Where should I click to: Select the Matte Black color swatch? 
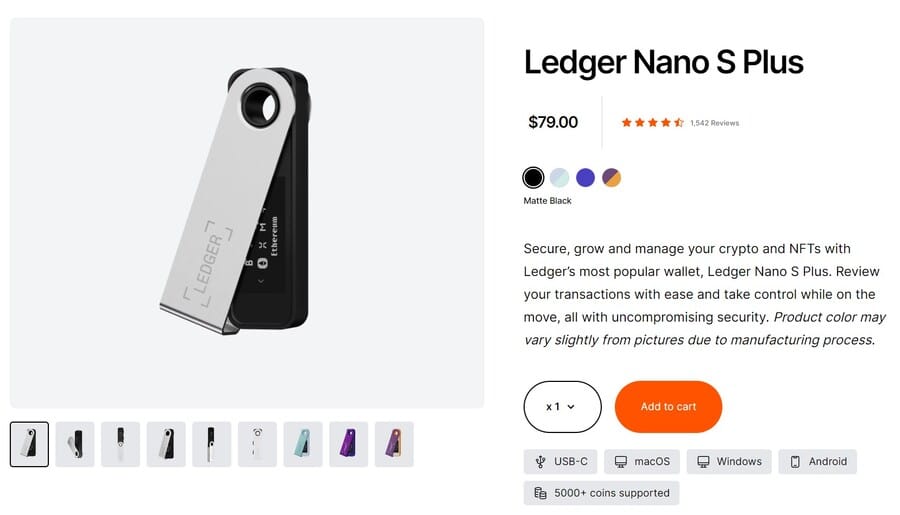click(534, 177)
